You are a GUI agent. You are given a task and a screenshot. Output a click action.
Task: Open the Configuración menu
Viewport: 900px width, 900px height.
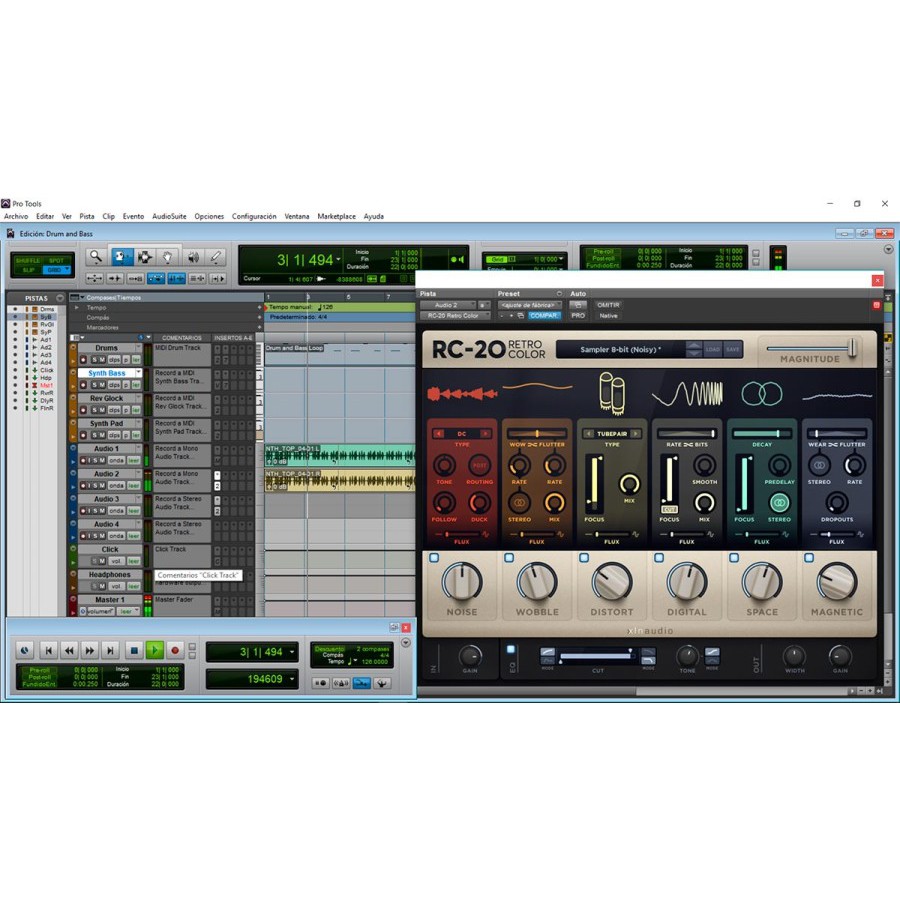tap(254, 216)
